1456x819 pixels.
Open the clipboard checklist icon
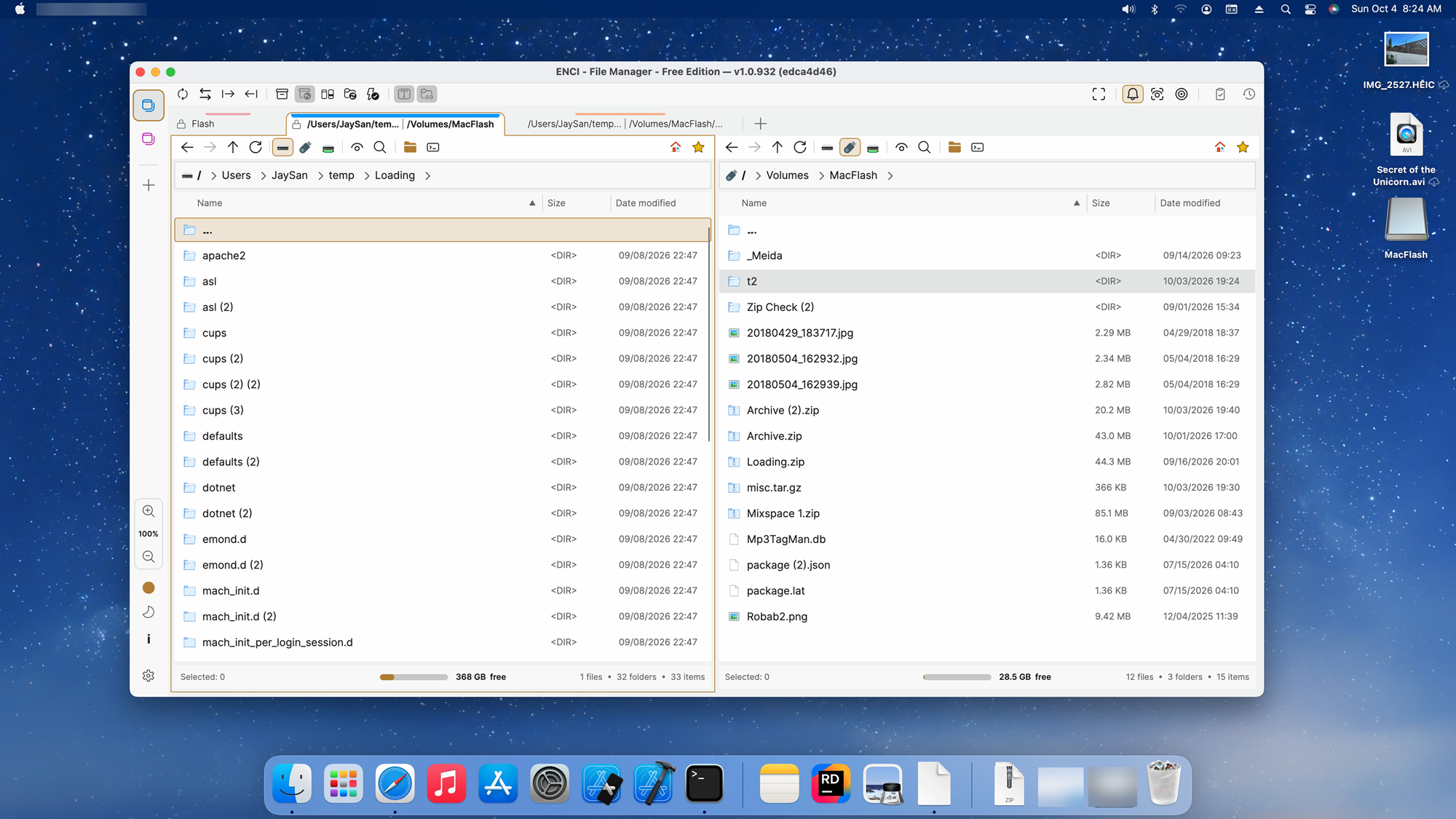[x=1220, y=94]
